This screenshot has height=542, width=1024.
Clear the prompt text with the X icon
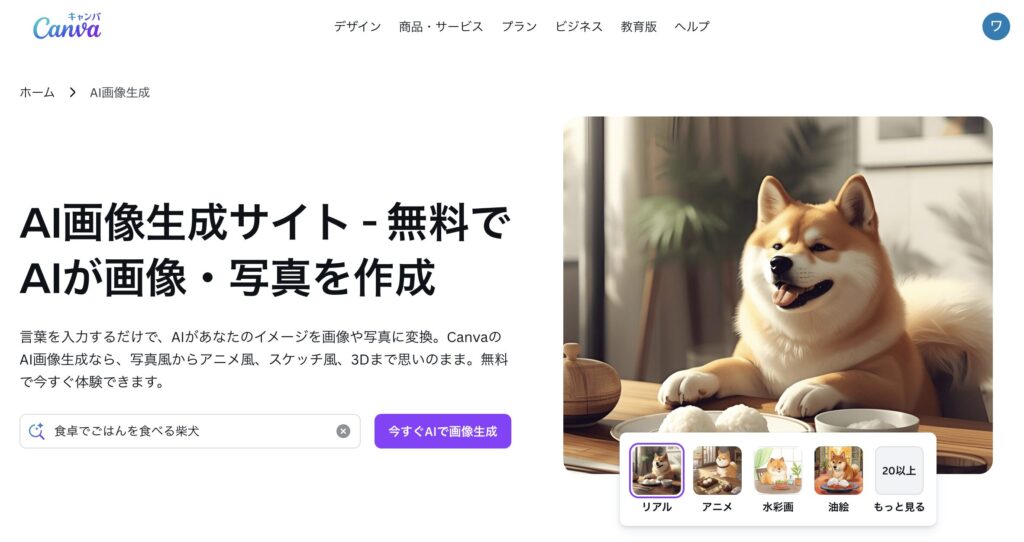click(x=343, y=431)
